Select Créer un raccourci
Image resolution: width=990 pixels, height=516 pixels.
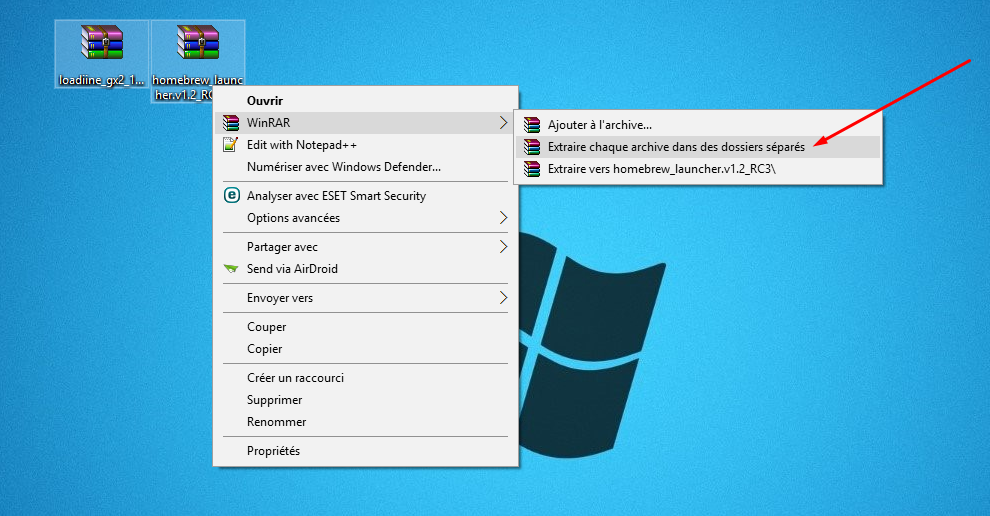365,378
